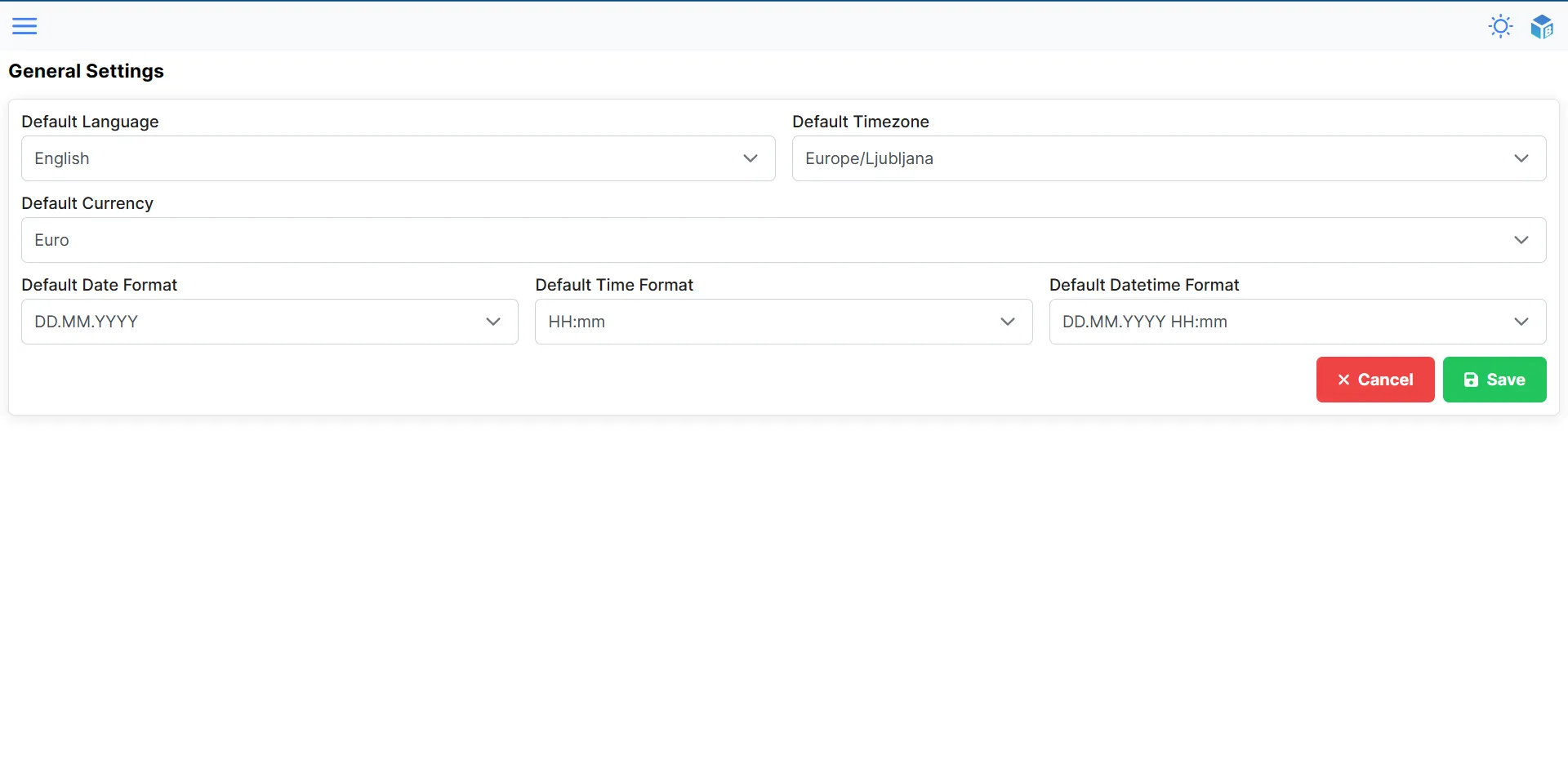This screenshot has width=1568, height=760.
Task: Click the chevron on the Default Datetime Format select
Action: 1521,322
